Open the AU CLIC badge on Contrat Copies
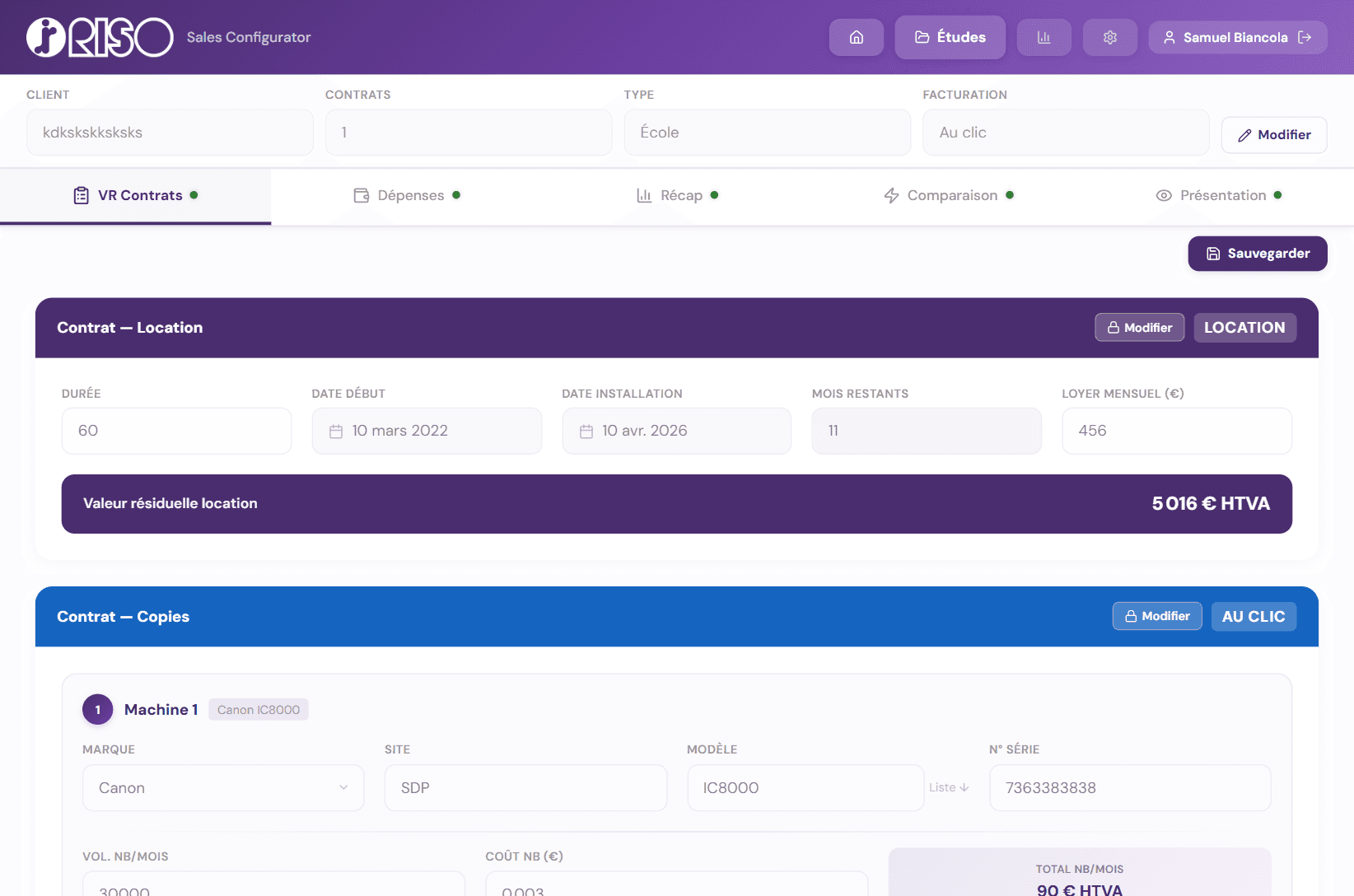1354x896 pixels. [1254, 616]
